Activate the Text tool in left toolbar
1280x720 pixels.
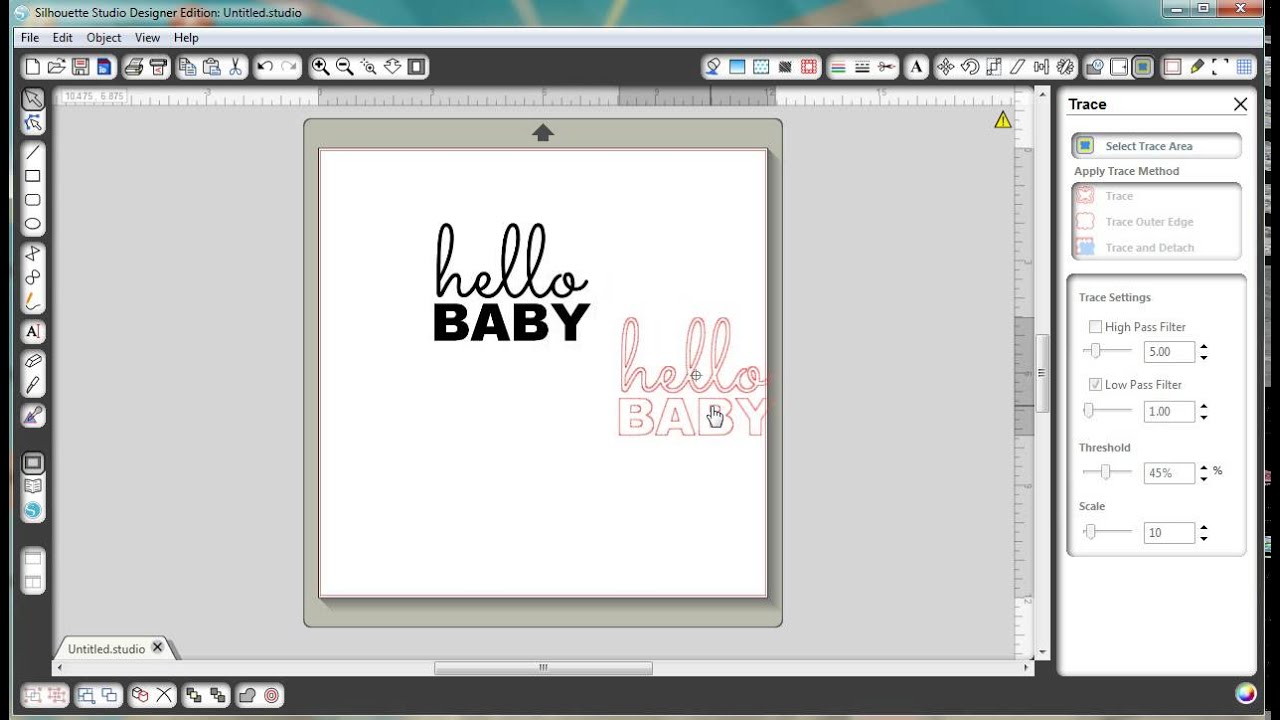pos(33,331)
